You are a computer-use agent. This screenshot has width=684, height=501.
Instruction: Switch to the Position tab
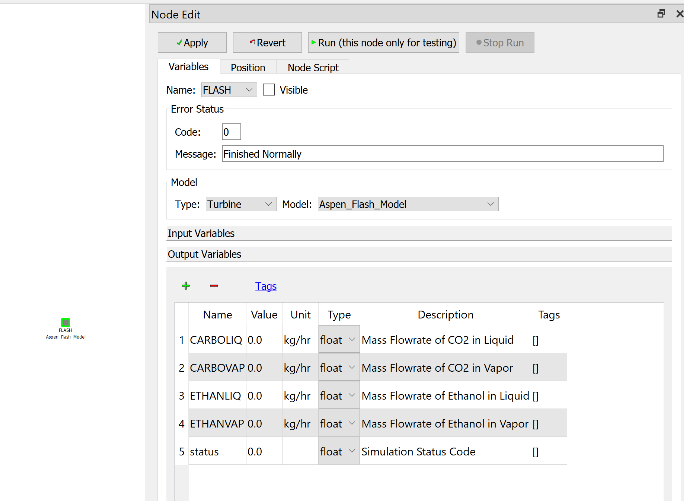tap(248, 68)
